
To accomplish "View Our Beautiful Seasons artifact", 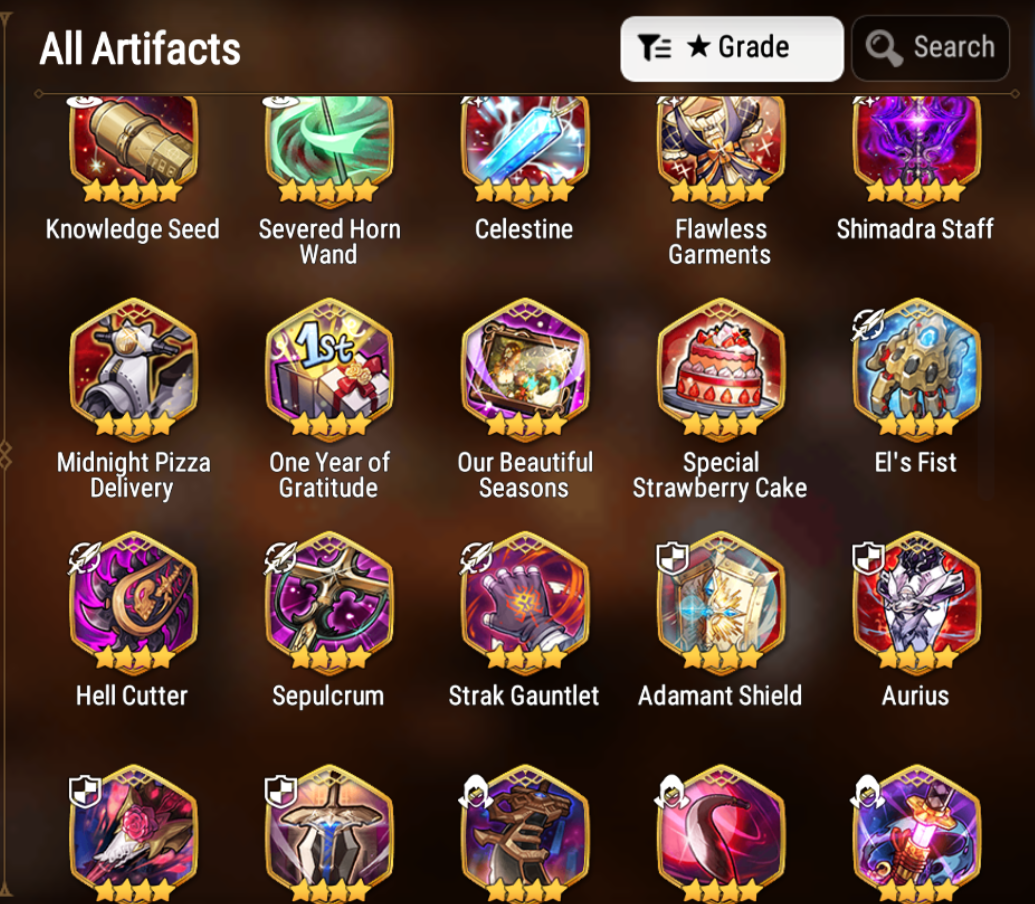I will (525, 368).
